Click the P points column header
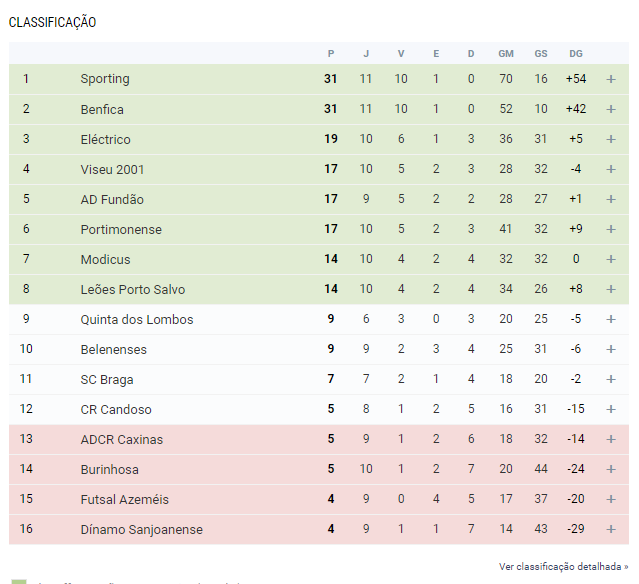Screen dimensions: 639x584 (331, 54)
